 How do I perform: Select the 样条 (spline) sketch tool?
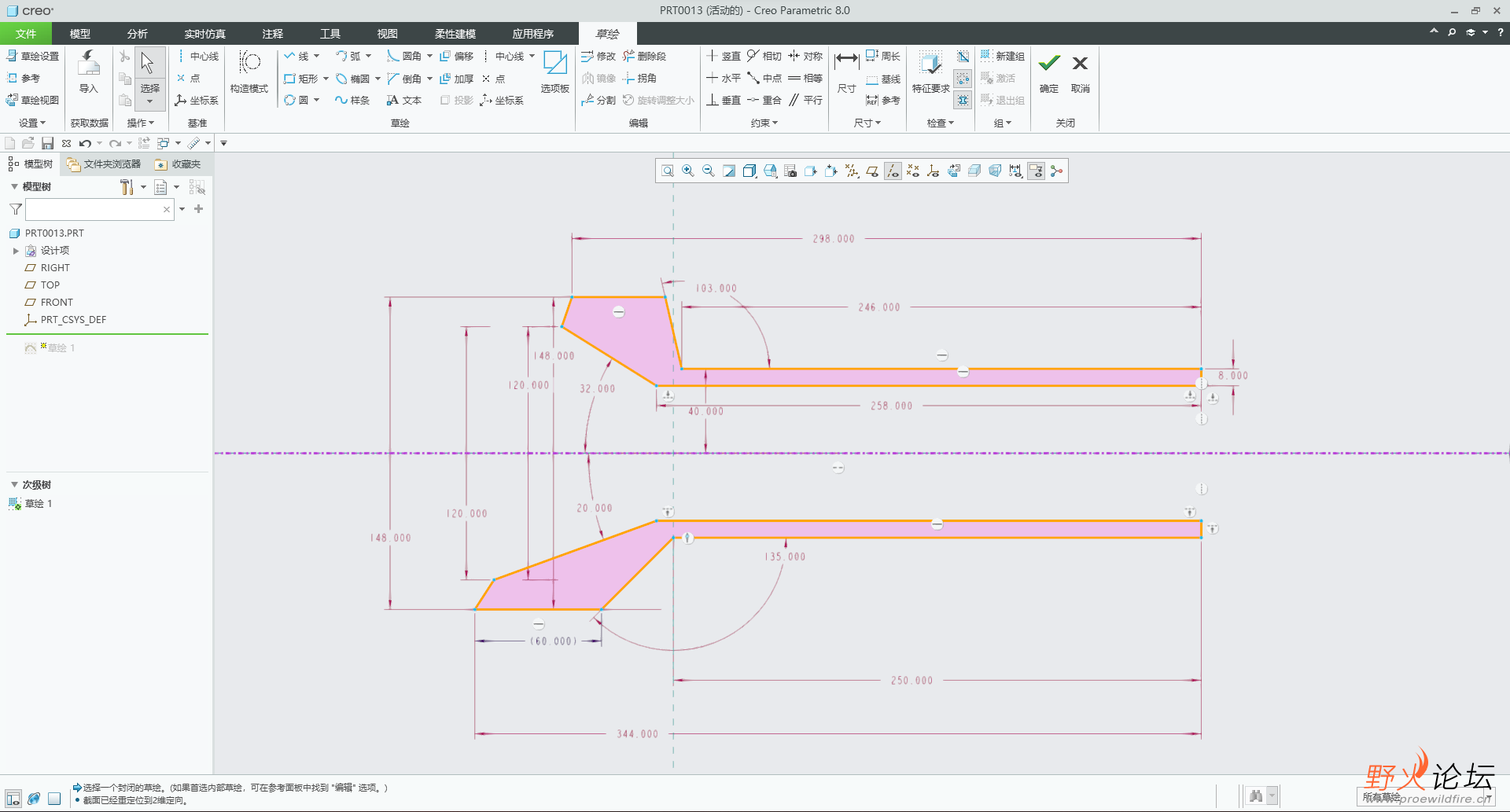[352, 100]
